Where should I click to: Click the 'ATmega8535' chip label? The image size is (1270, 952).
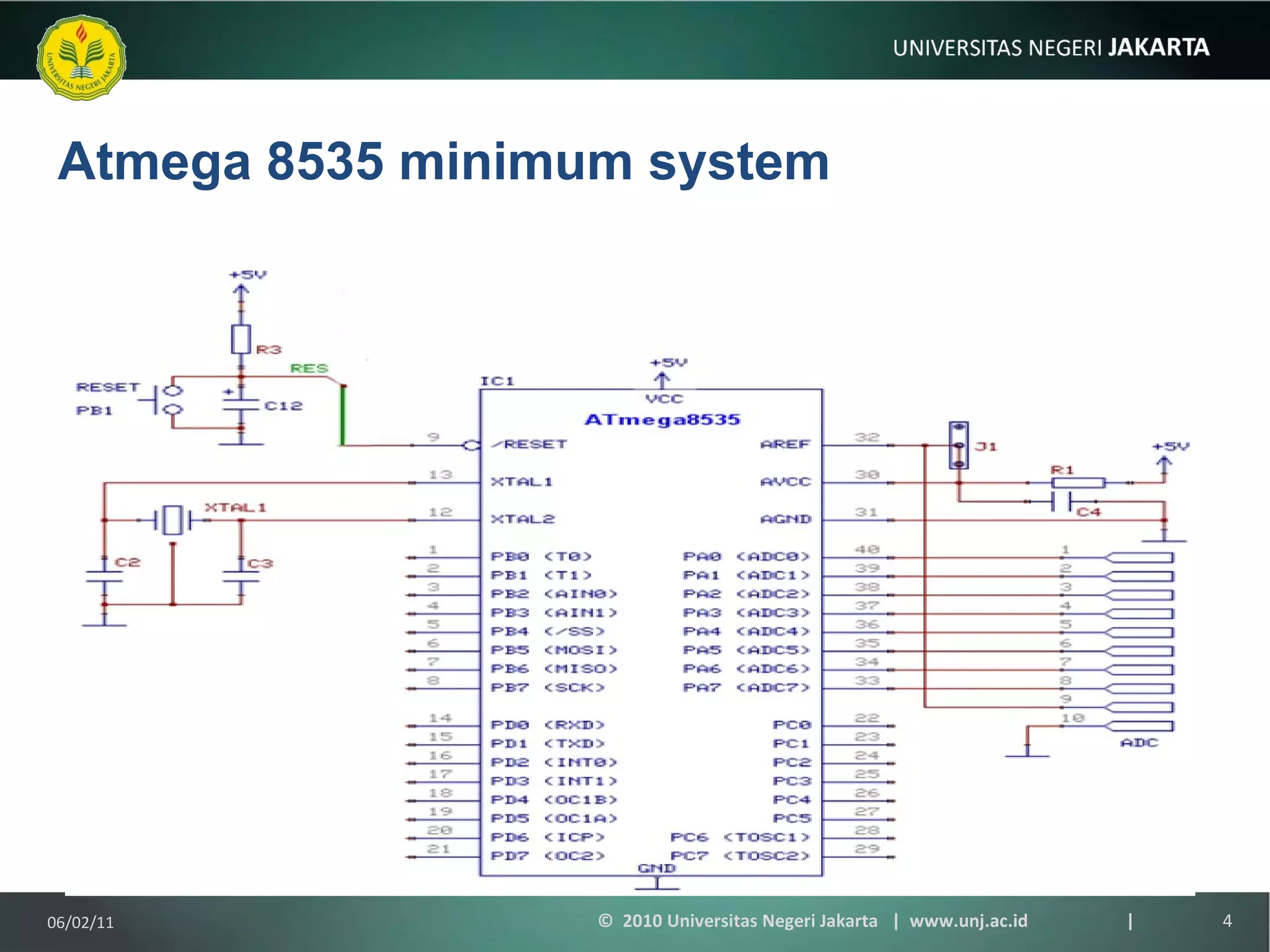point(662,420)
